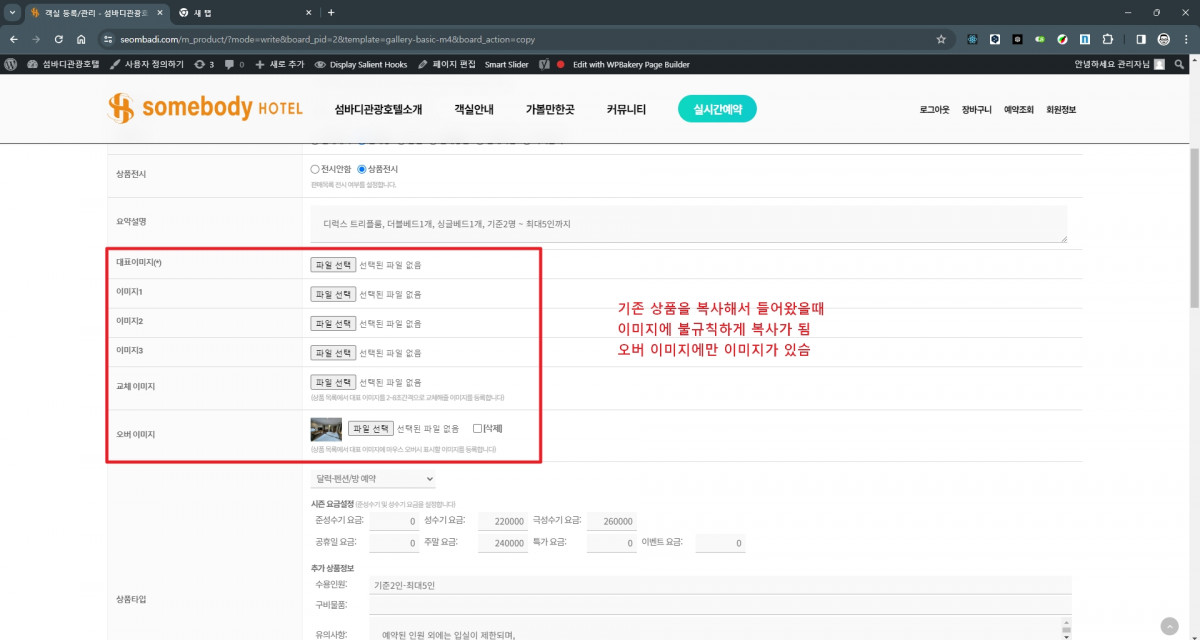1200x640 pixels.
Task: Open the 장바구니 link
Action: (x=976, y=109)
